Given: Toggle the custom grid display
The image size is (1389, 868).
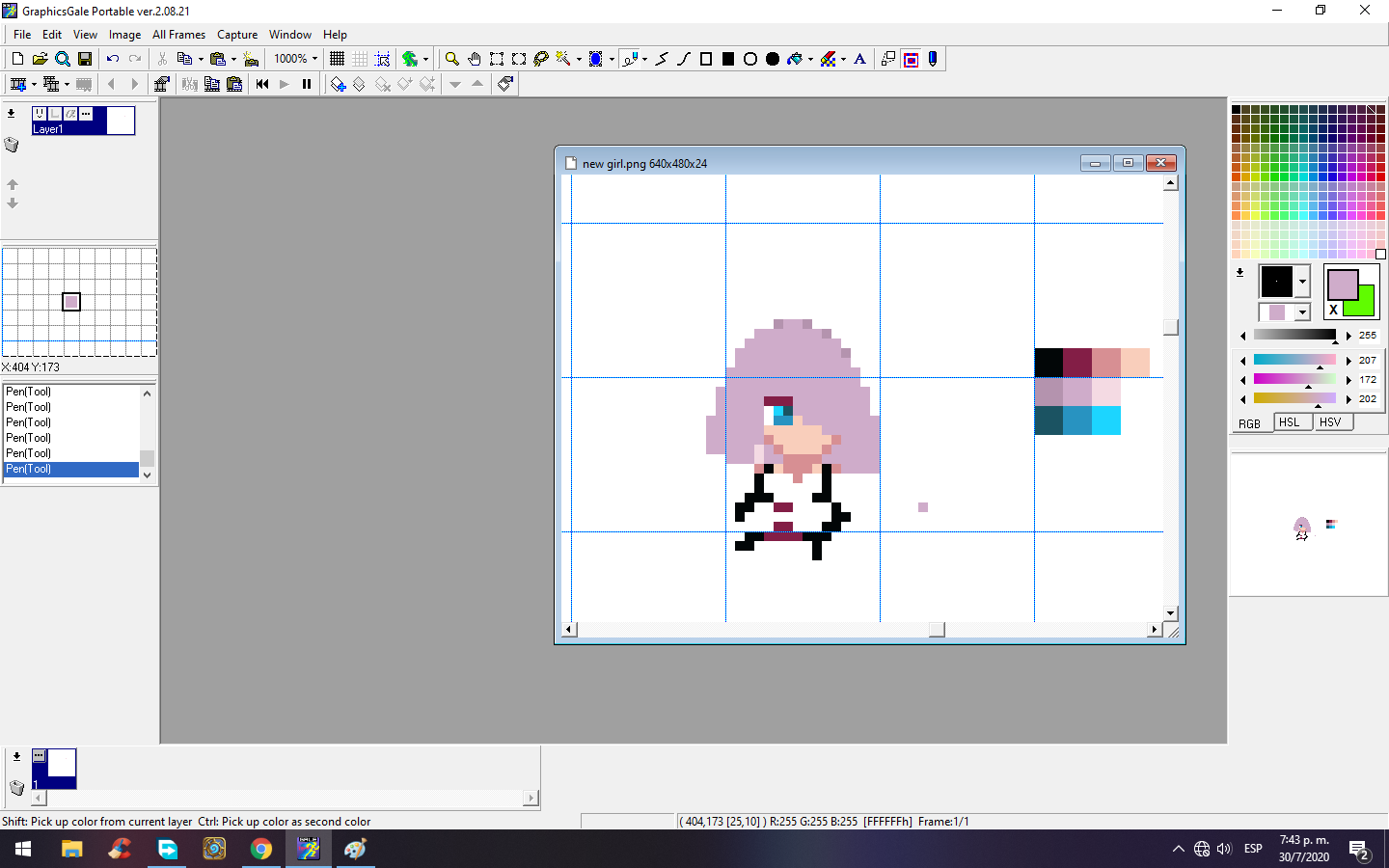Looking at the screenshot, I should tap(360, 59).
